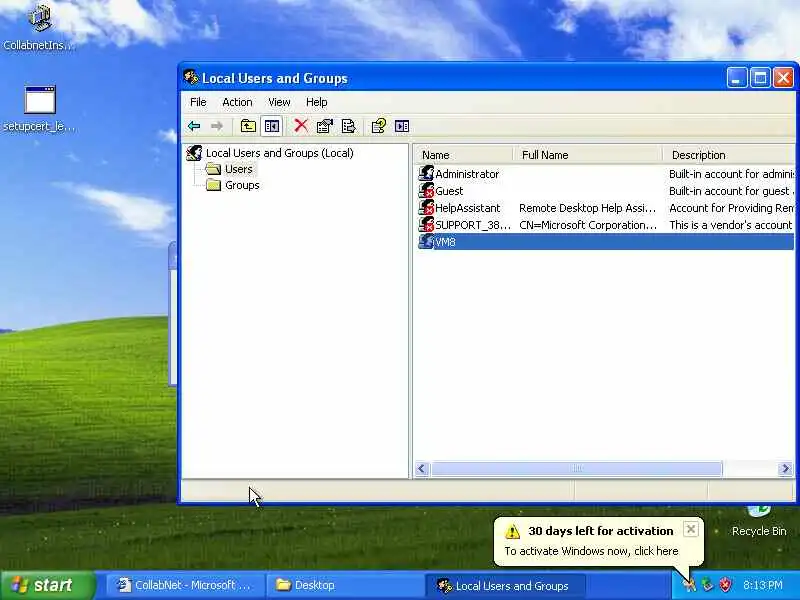Select Local Users and Groups (Local) label
800x600 pixels.
coord(280,153)
